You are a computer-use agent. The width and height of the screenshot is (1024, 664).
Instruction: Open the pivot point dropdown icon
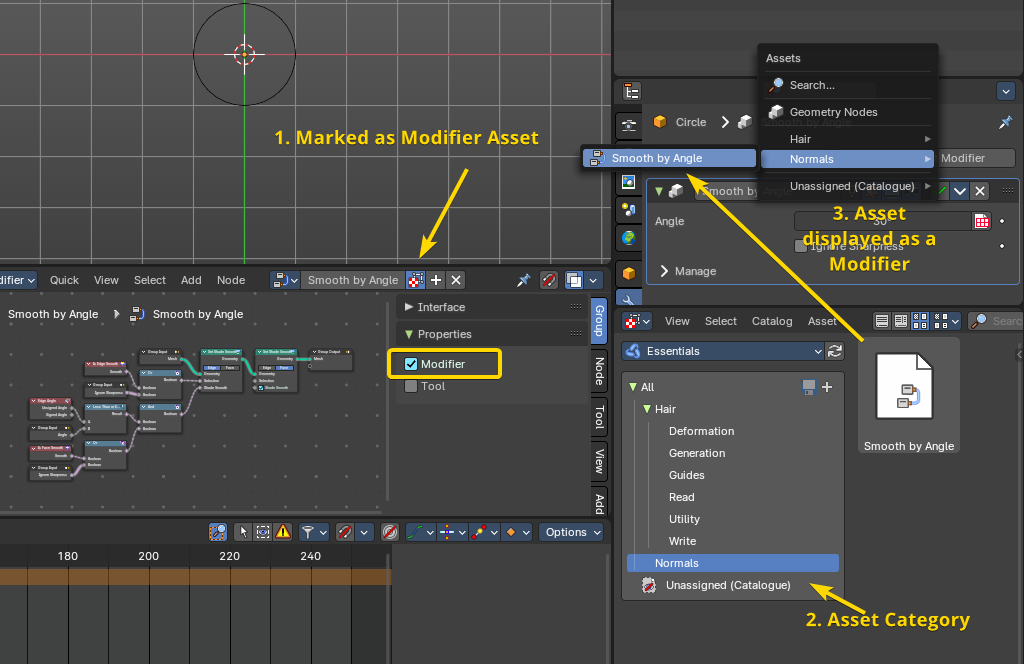point(453,532)
